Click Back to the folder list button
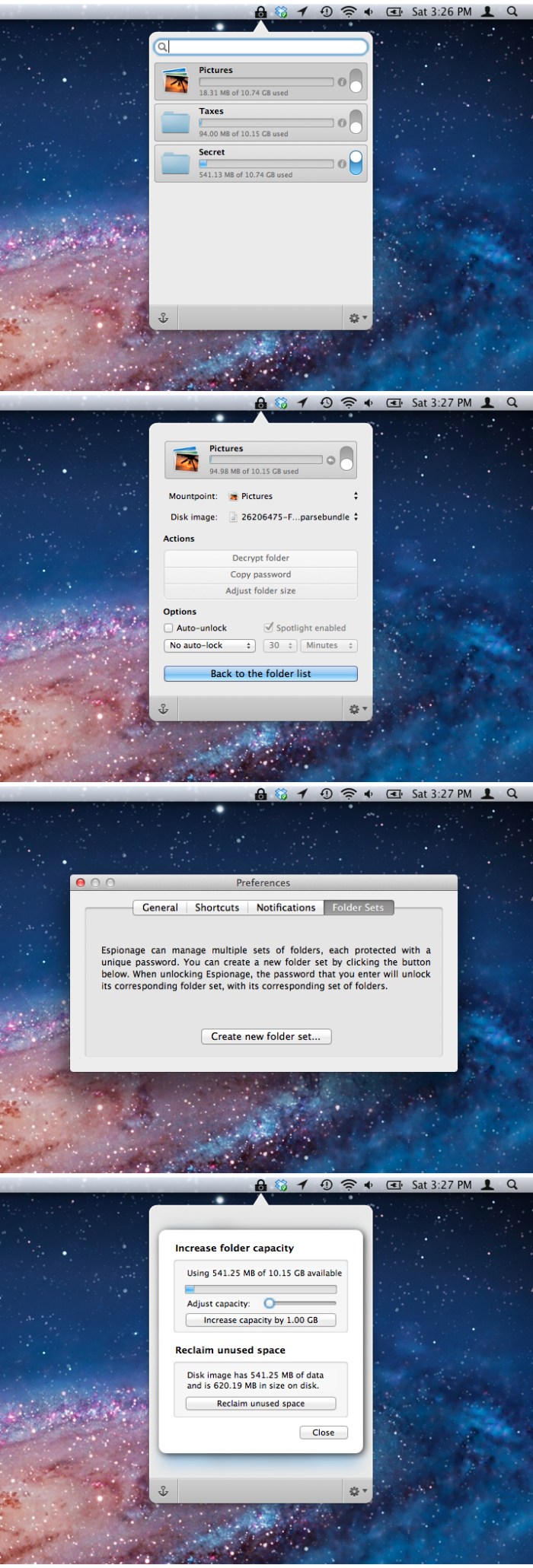Image resolution: width=533 pixels, height=1568 pixels. click(x=260, y=674)
